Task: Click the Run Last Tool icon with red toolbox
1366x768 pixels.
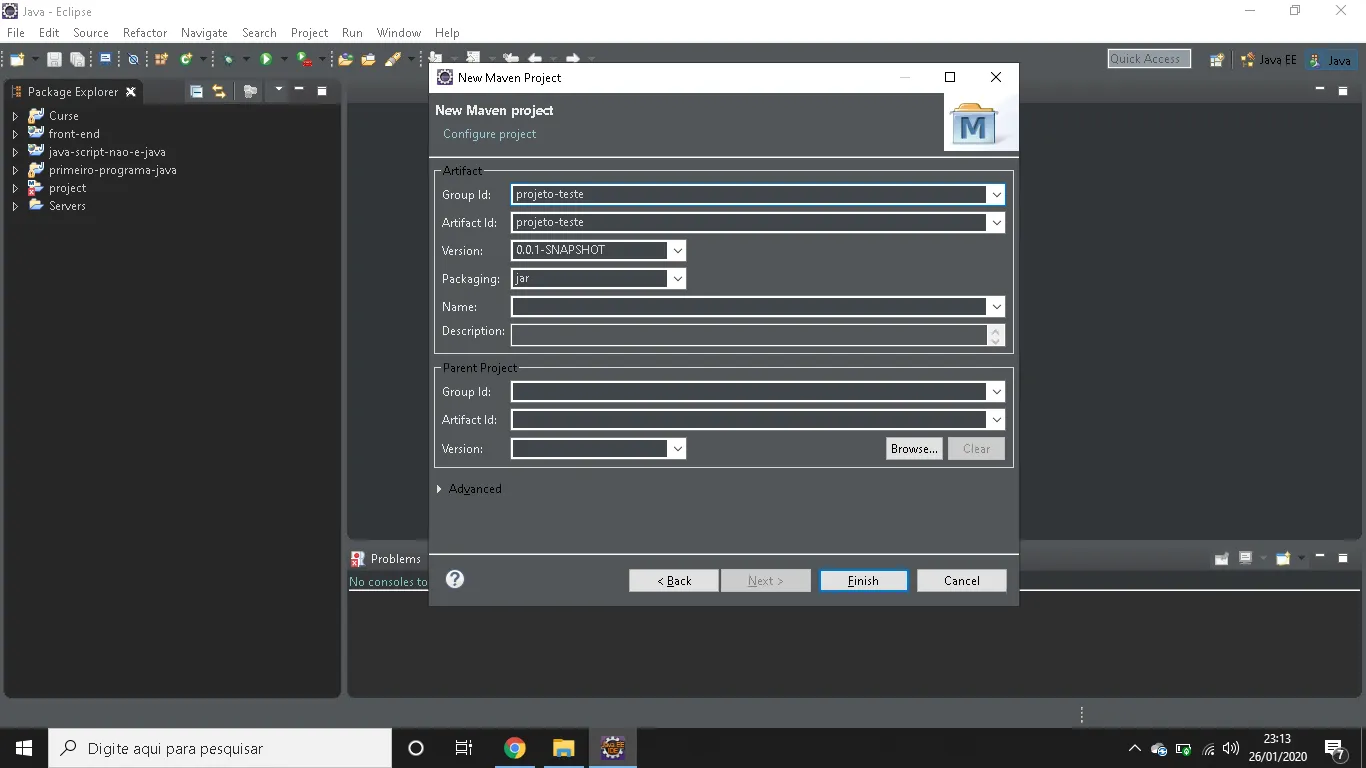Action: click(304, 60)
